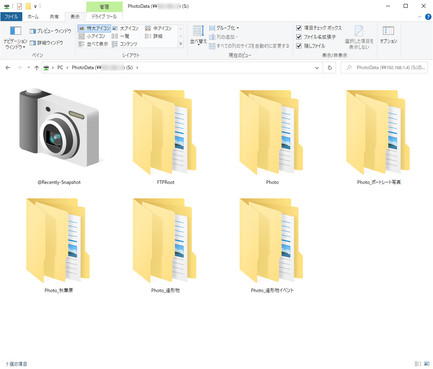
Task: Select Tiles (並べて表示) layout
Action: point(94,44)
